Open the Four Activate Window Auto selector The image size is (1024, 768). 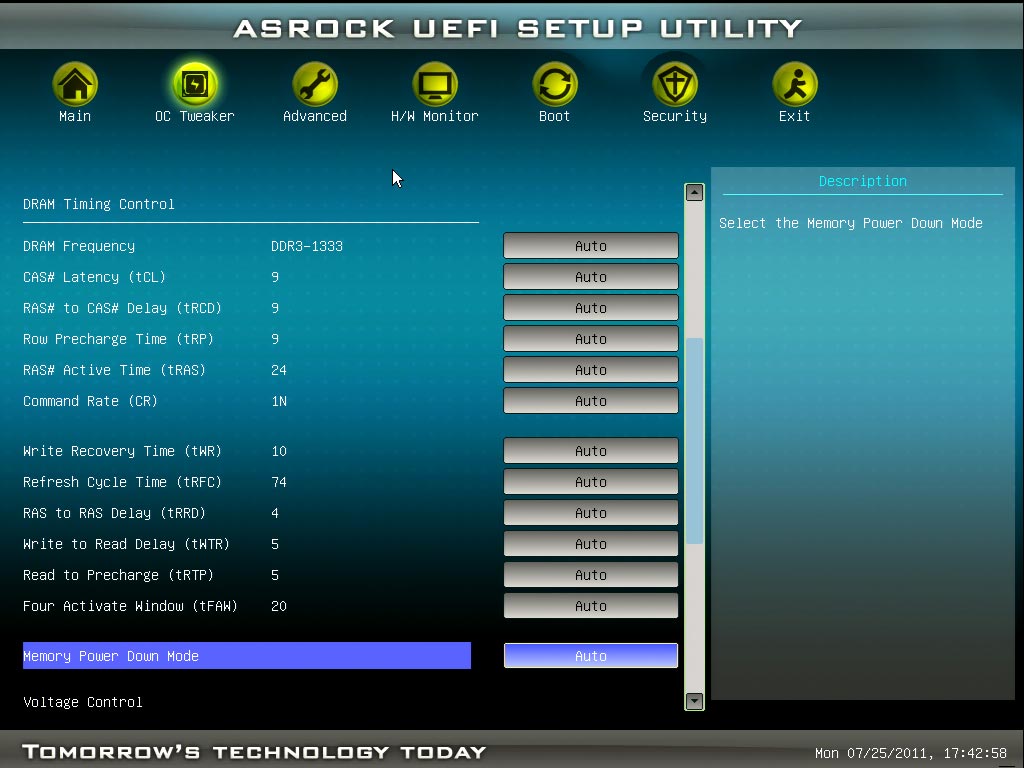591,606
